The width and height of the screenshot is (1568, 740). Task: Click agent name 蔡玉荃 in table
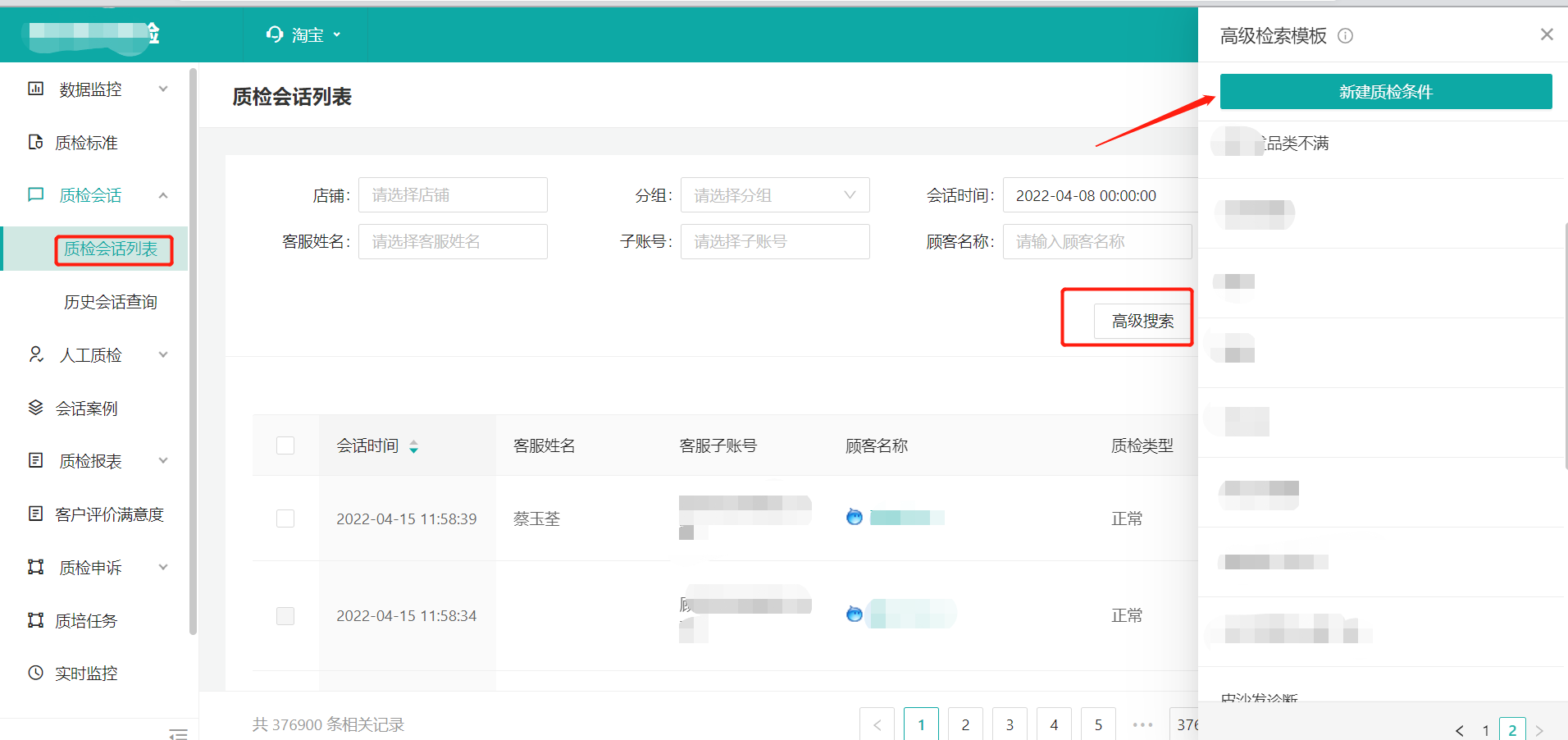click(536, 518)
